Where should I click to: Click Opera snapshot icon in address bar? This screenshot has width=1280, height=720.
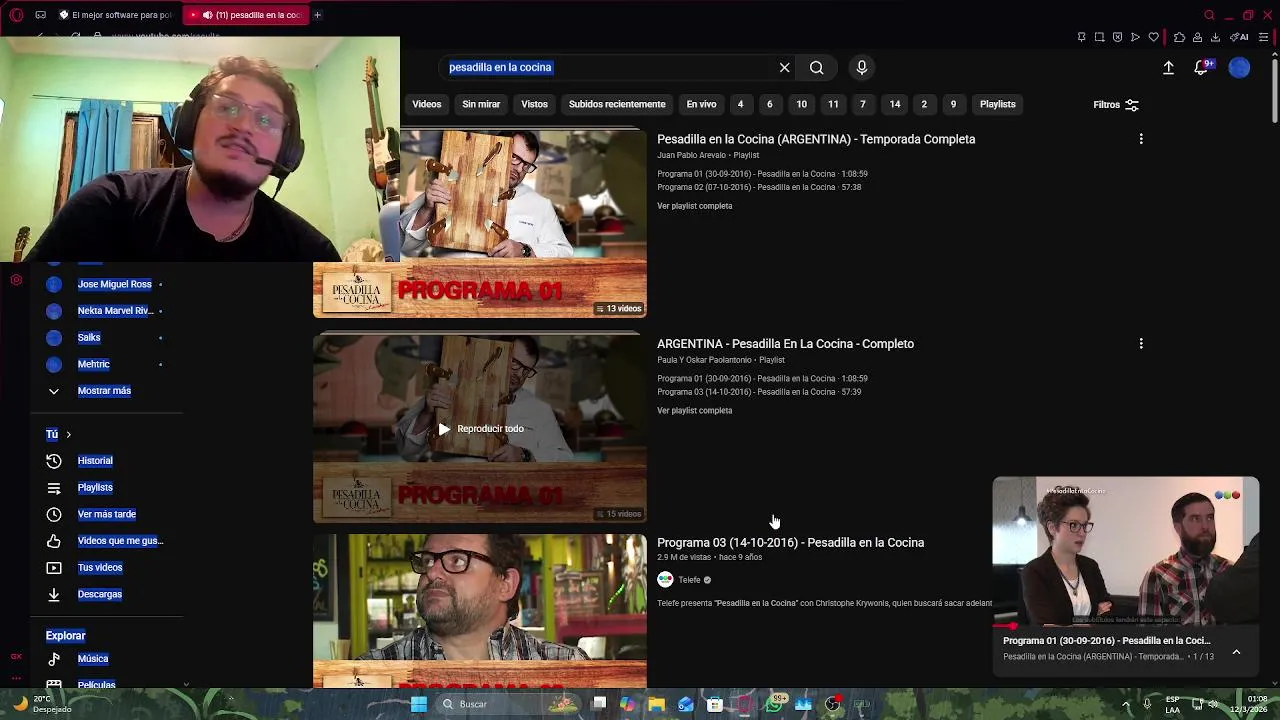[1099, 37]
